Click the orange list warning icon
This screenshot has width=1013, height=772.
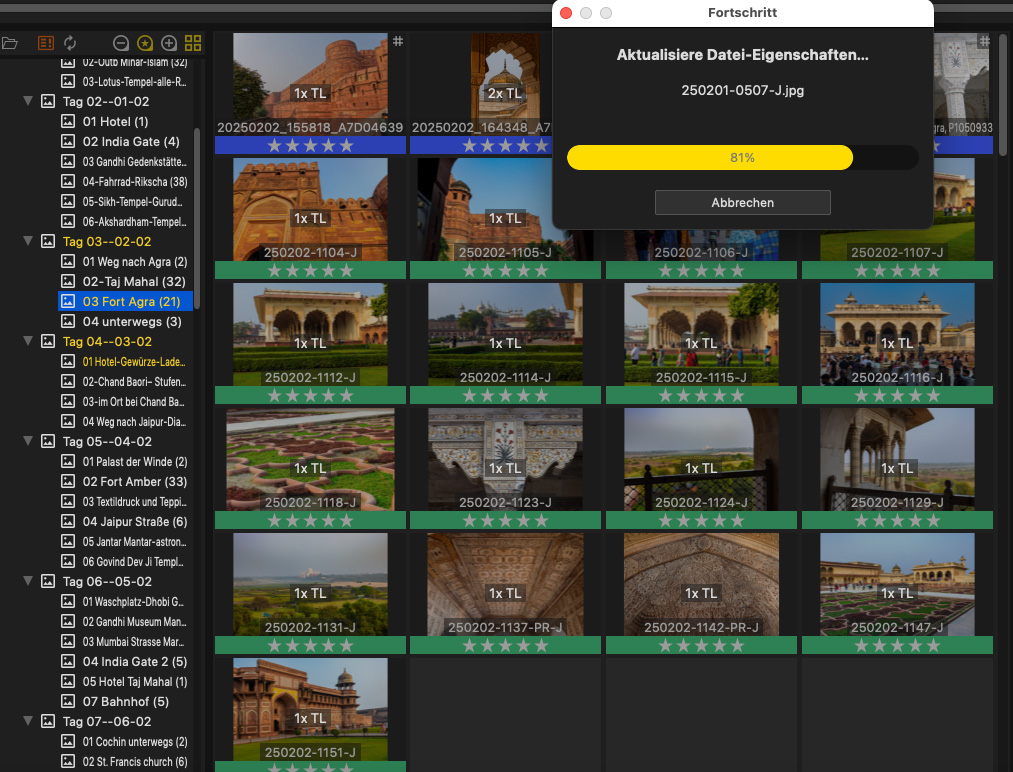[45, 43]
